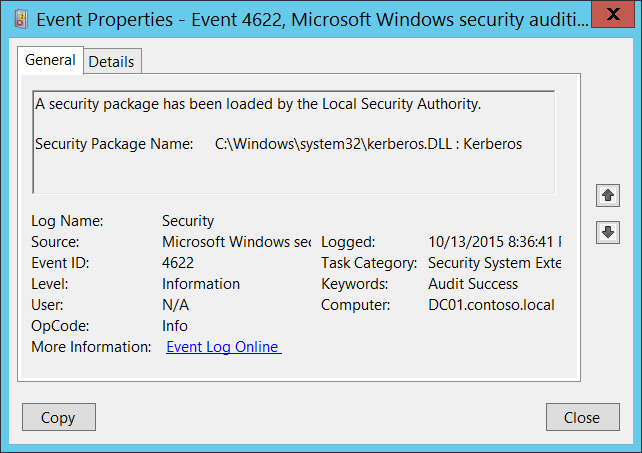Open the Details tab
The image size is (642, 453).
click(111, 61)
